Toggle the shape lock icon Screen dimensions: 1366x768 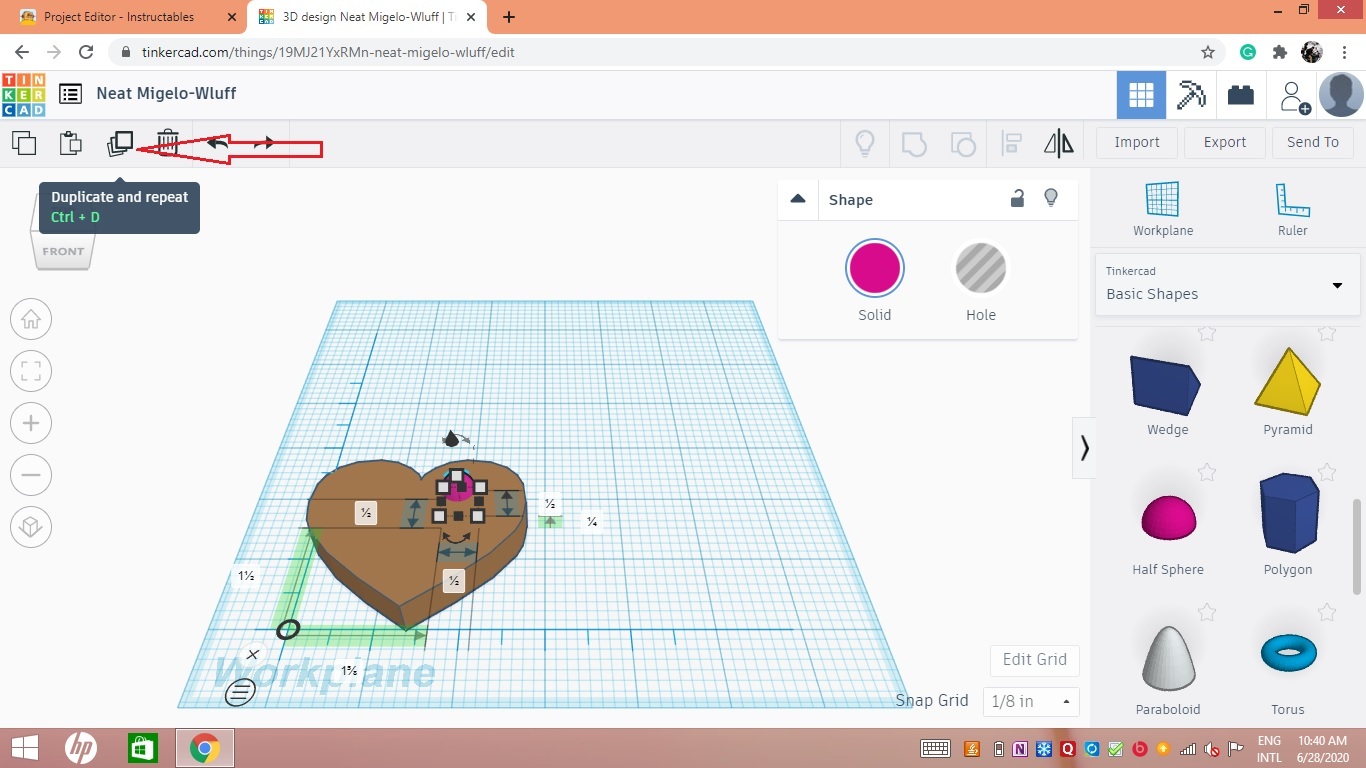coord(1017,198)
